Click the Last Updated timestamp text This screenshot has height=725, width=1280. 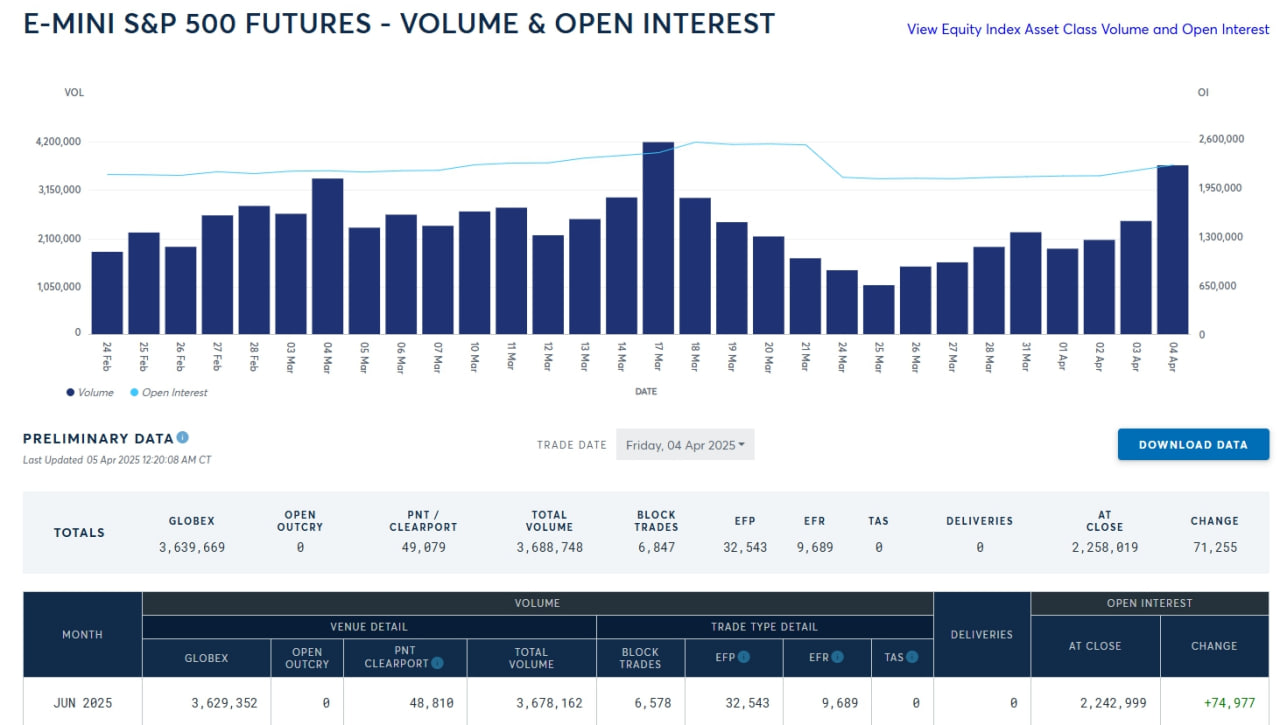117,460
